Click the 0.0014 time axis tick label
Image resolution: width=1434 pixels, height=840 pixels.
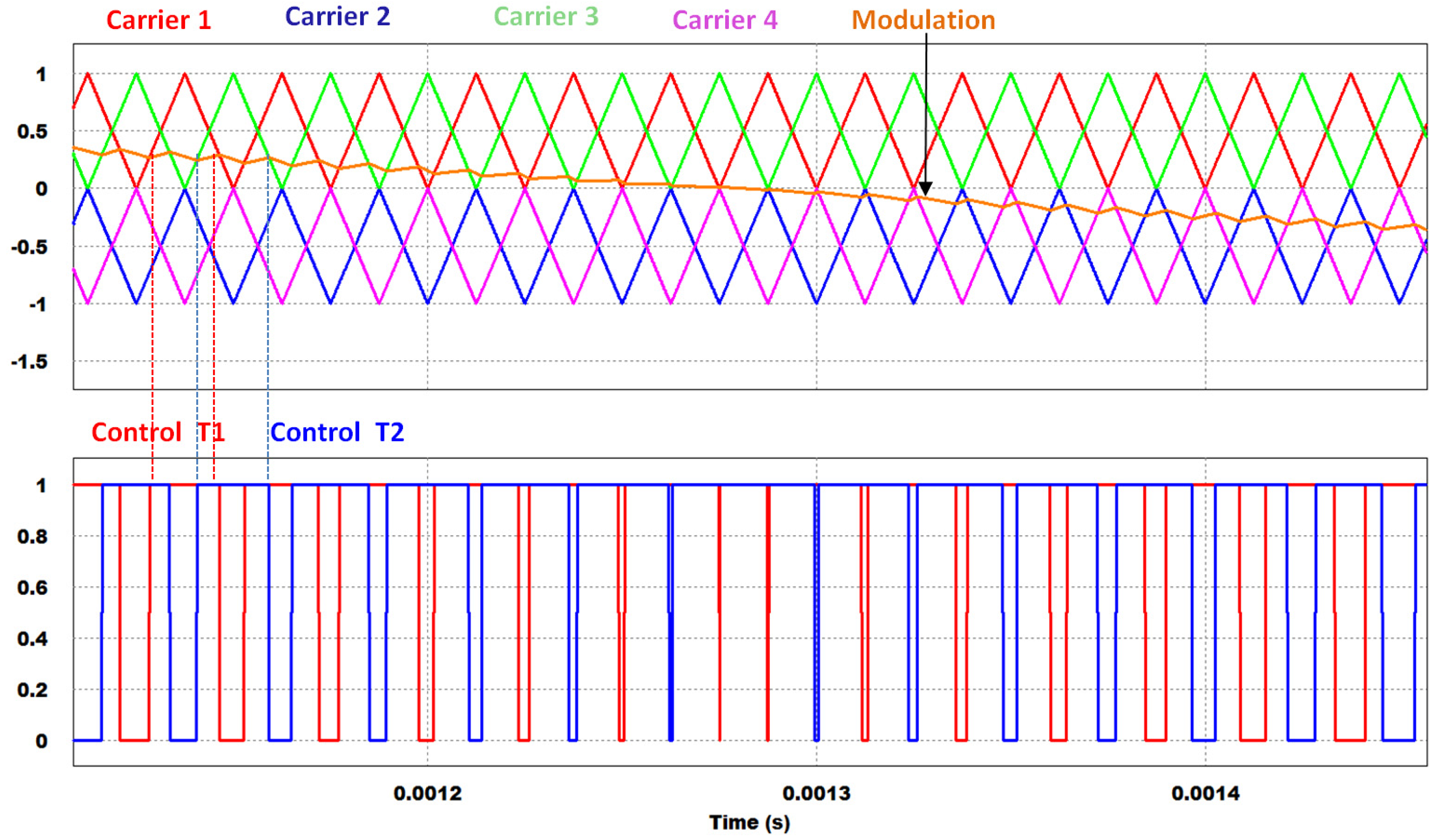coord(1205,793)
